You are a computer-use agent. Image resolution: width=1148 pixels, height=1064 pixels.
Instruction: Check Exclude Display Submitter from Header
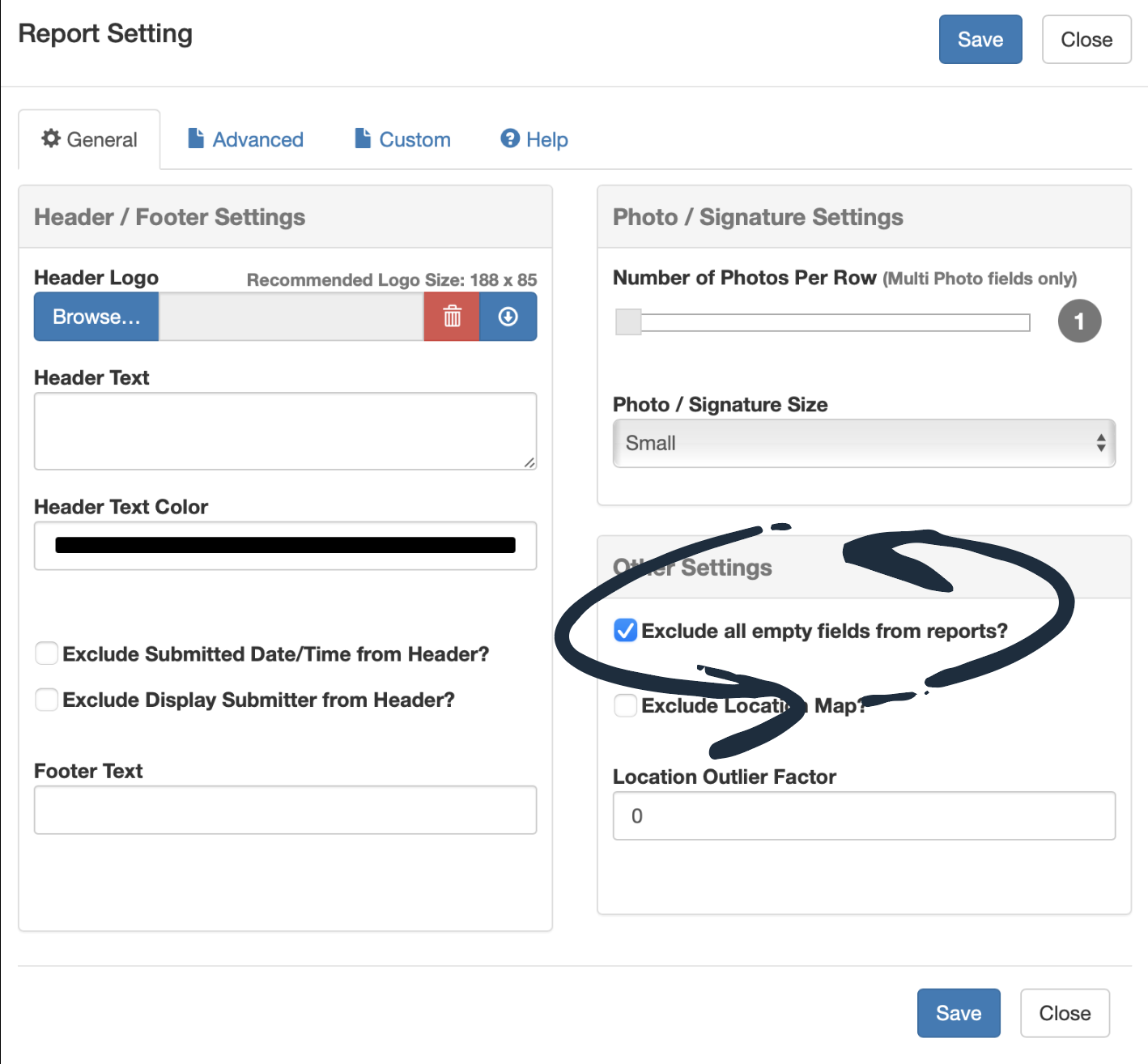pos(47,700)
